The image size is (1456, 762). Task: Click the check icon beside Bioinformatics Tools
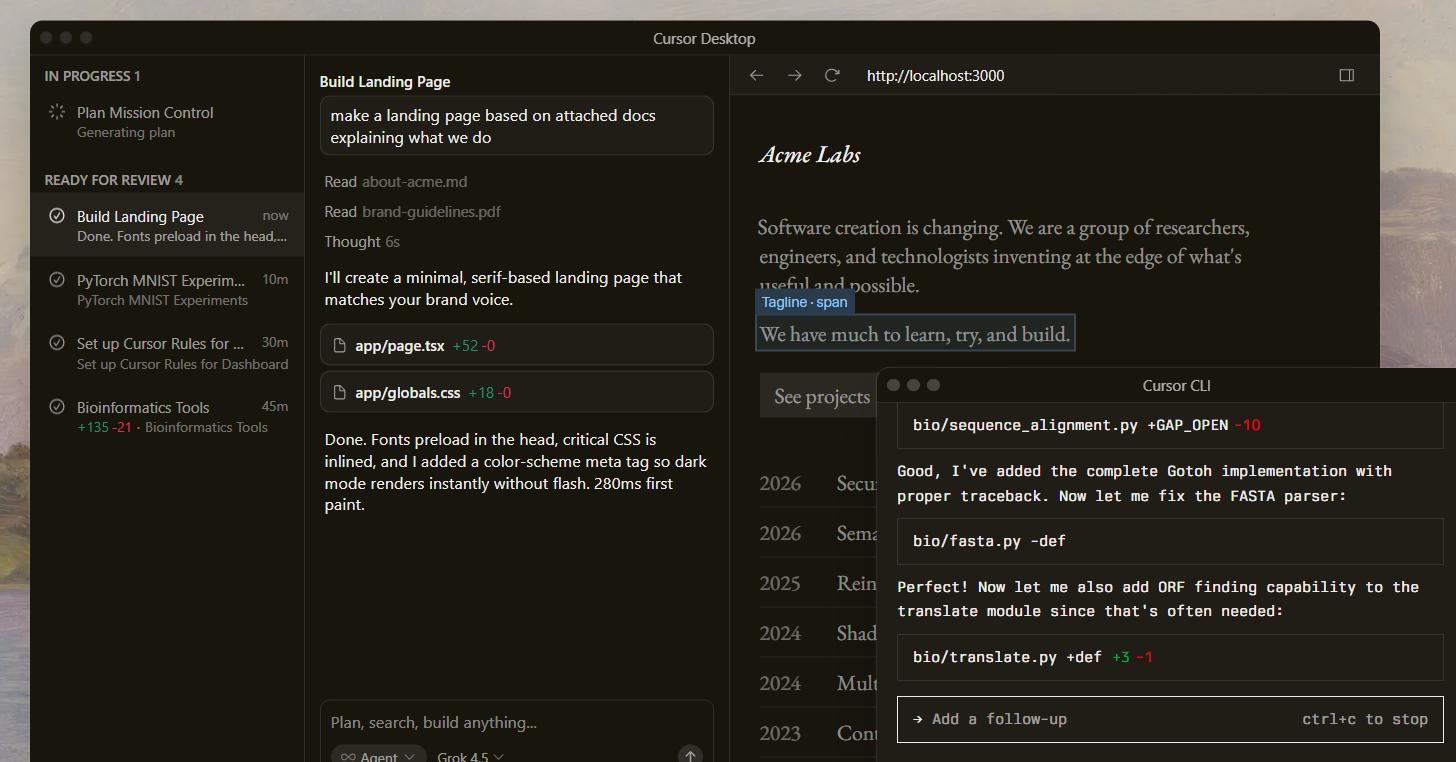pyautogui.click(x=57, y=407)
